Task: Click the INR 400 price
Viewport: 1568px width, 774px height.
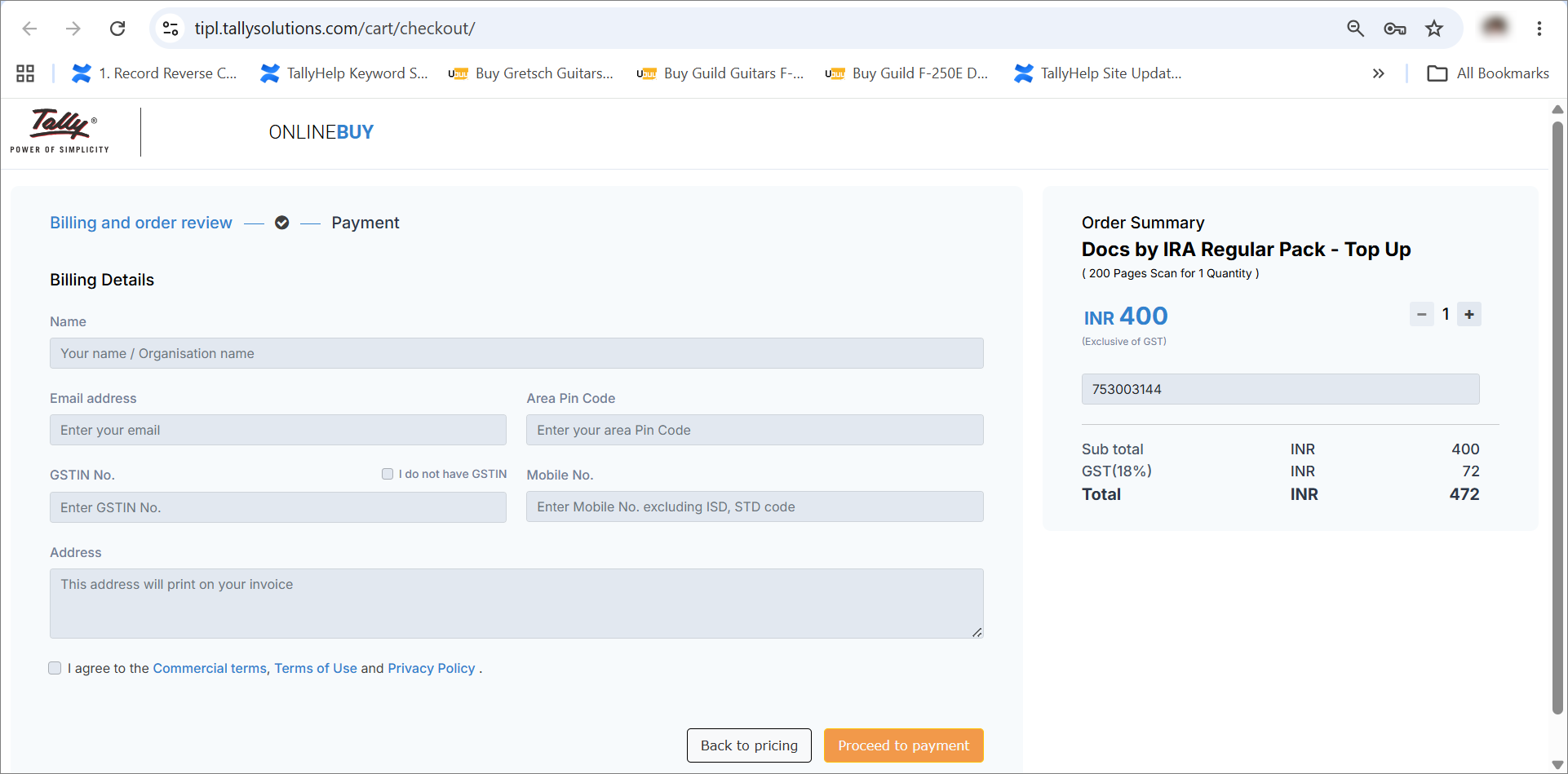Action: tap(1126, 316)
